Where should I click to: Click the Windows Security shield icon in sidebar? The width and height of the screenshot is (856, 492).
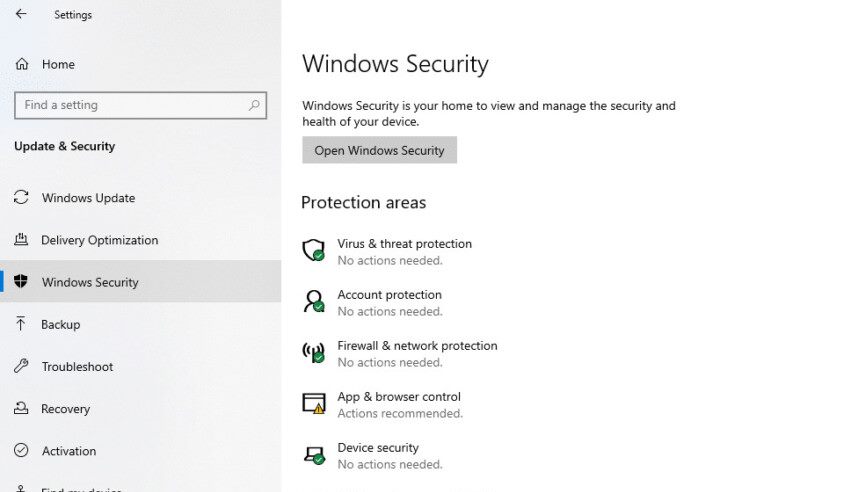21,281
